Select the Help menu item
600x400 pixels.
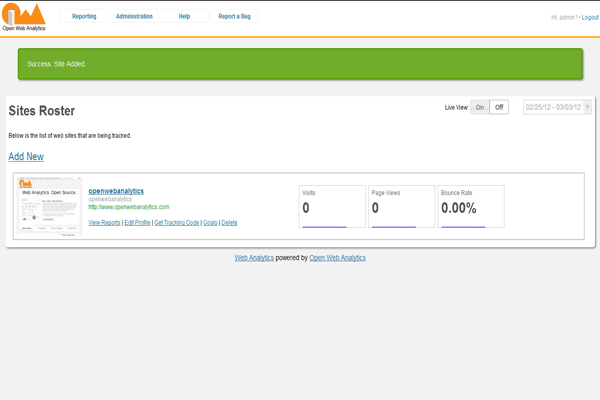[x=184, y=17]
